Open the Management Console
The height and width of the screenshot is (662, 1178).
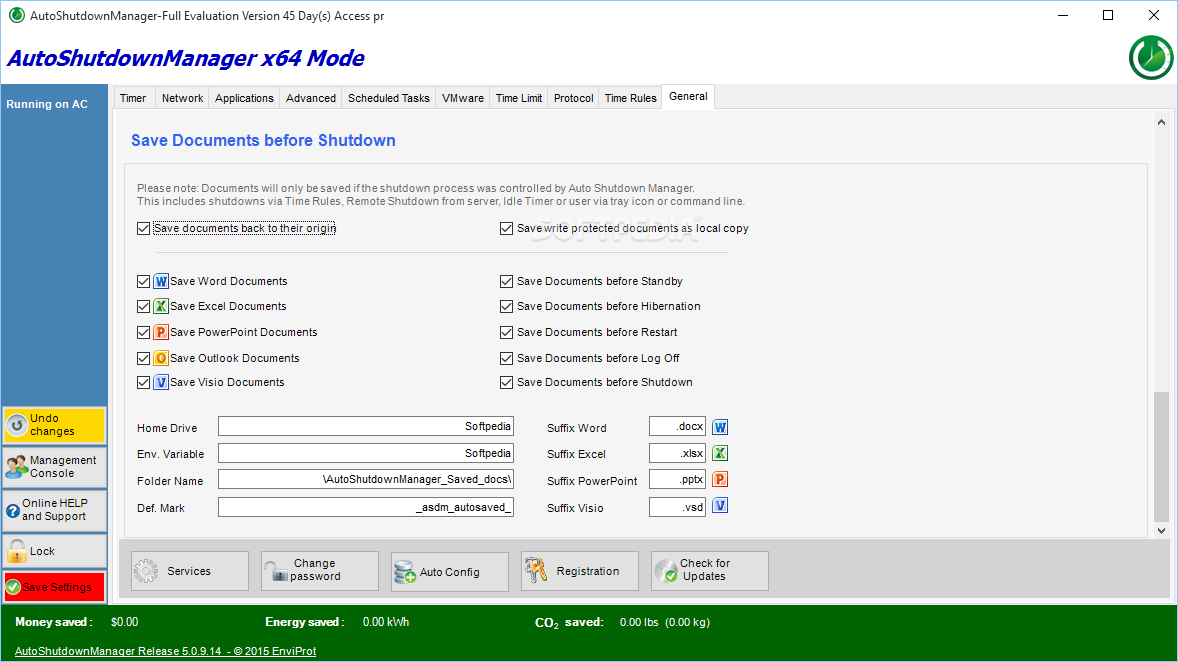pyautogui.click(x=54, y=467)
